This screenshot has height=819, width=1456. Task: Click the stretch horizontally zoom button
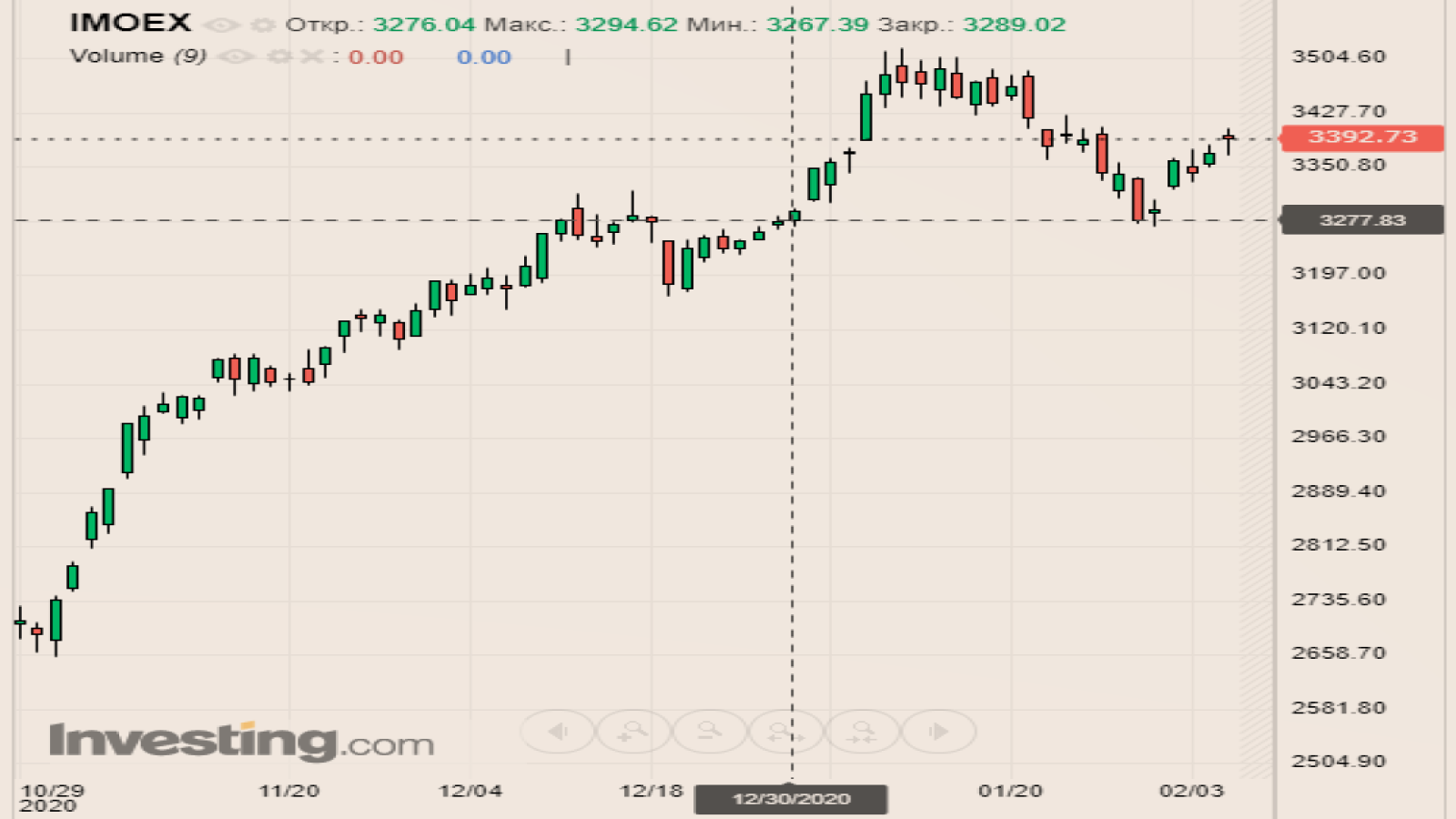pos(785,732)
